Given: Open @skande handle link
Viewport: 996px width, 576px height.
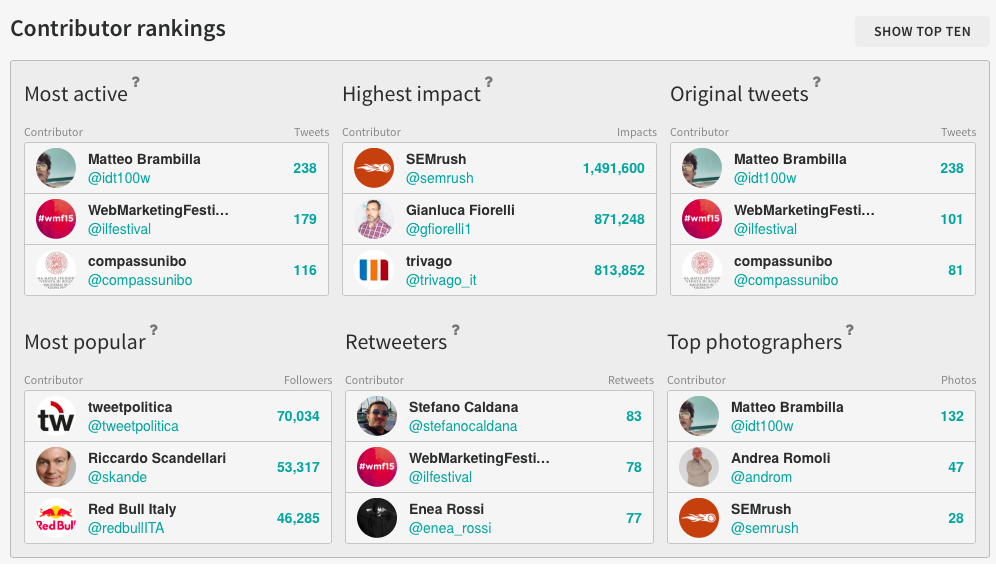Looking at the screenshot, I should pyautogui.click(x=118, y=477).
